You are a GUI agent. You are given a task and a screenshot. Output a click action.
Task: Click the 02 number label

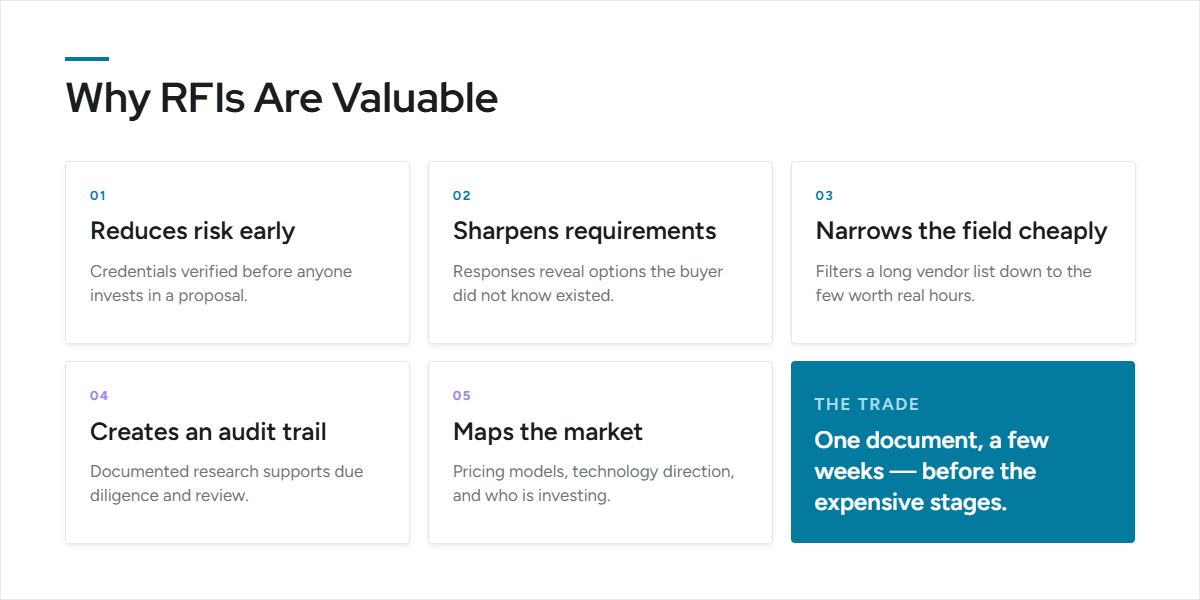pos(461,196)
